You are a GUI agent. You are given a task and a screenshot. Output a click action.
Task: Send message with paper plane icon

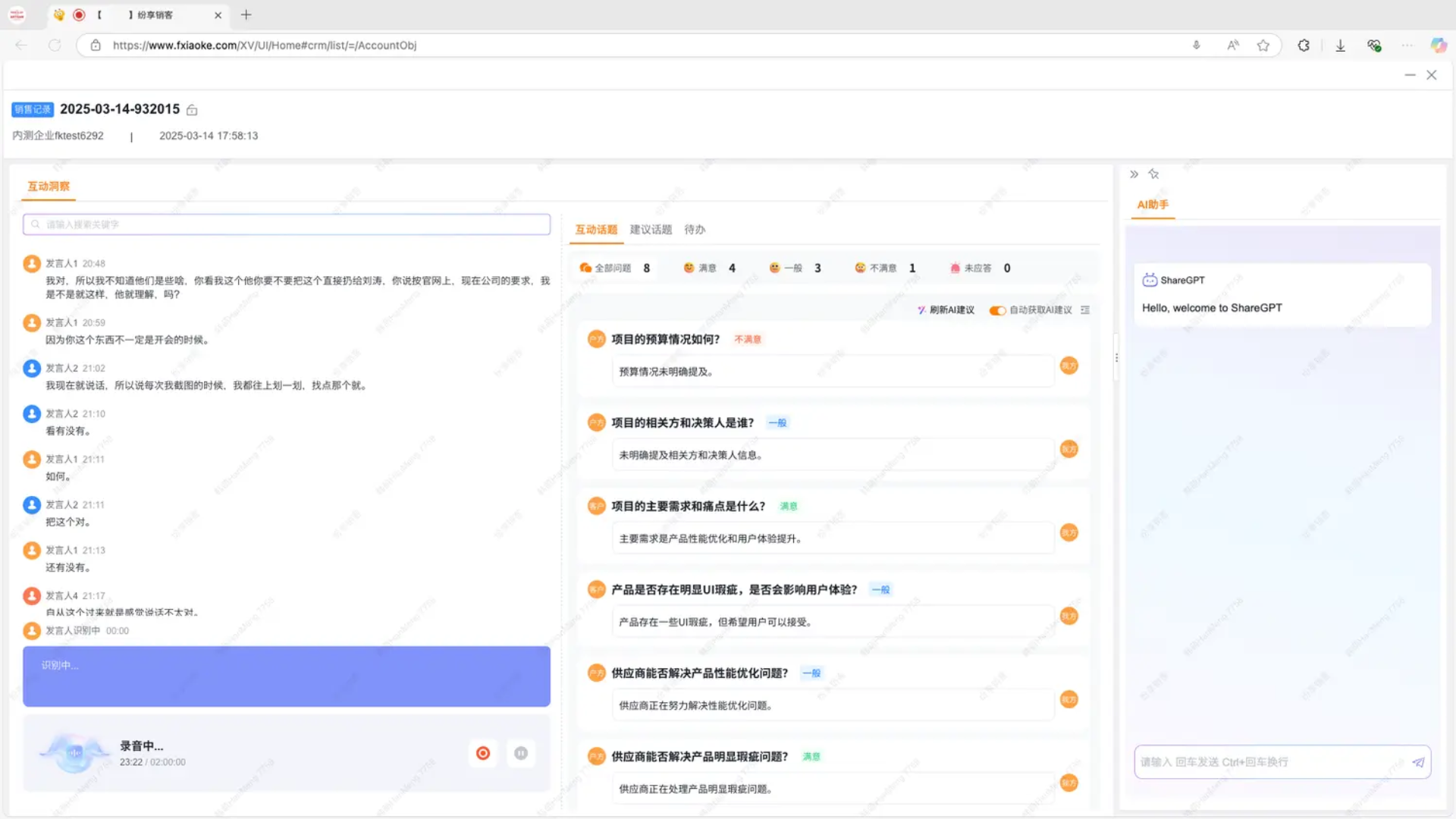click(1417, 762)
